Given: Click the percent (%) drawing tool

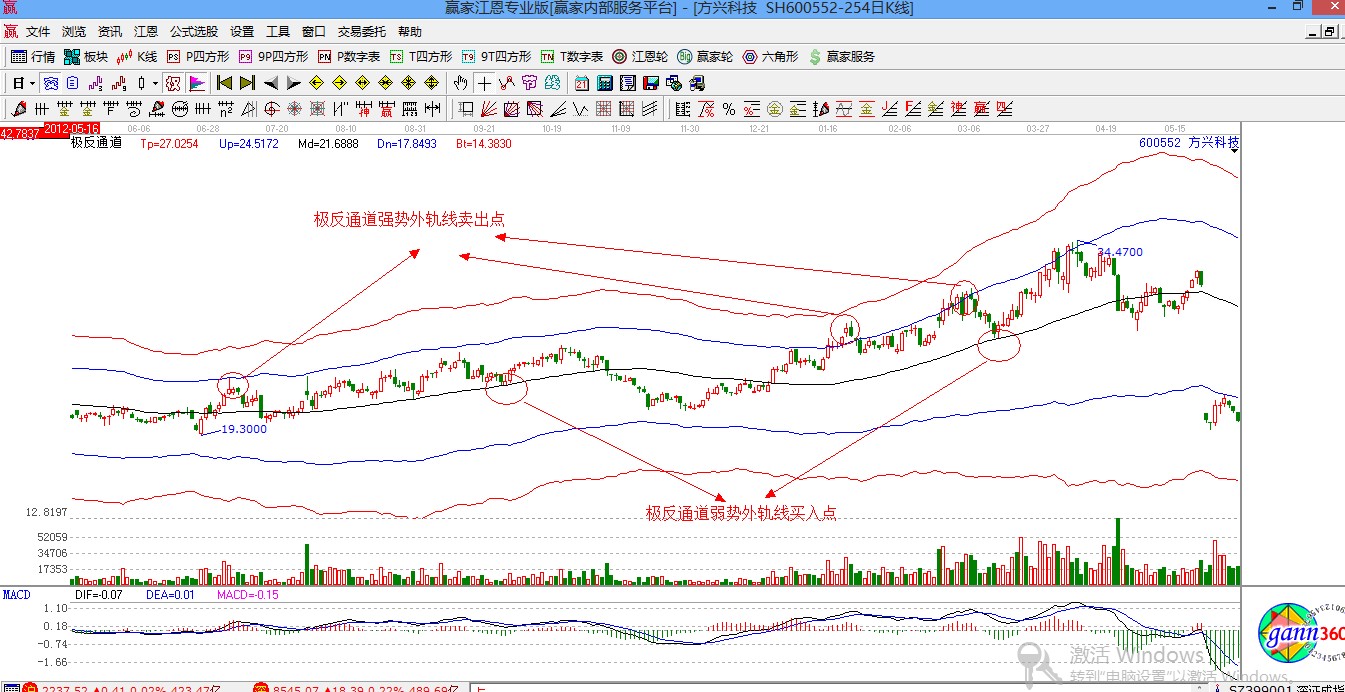Looking at the screenshot, I should (x=729, y=109).
